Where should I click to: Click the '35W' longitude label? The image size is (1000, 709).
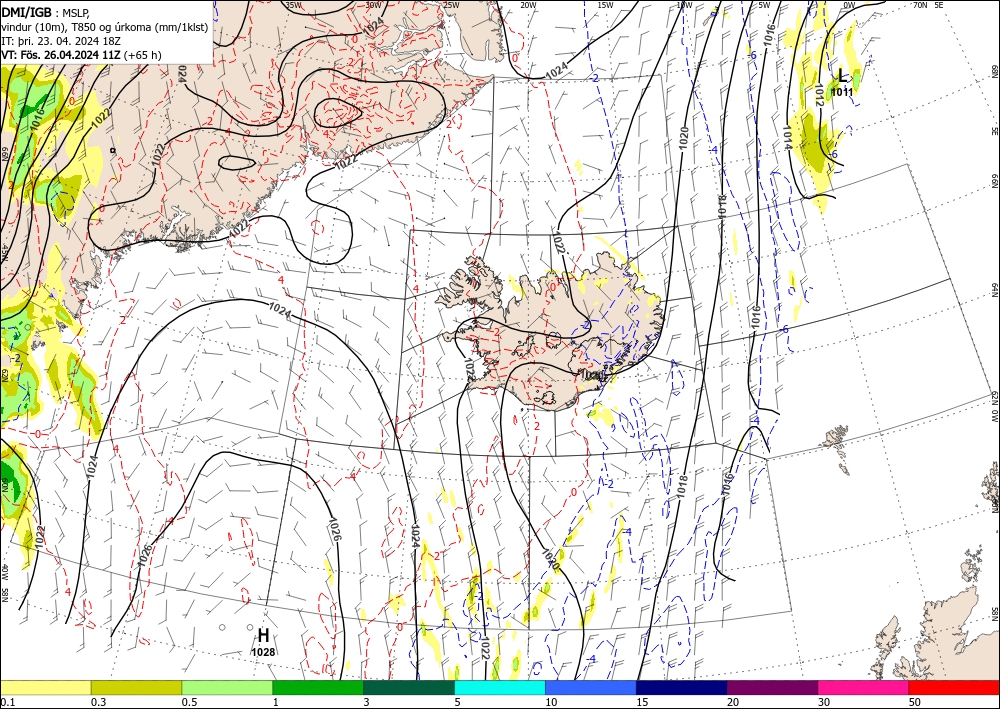pyautogui.click(x=293, y=4)
